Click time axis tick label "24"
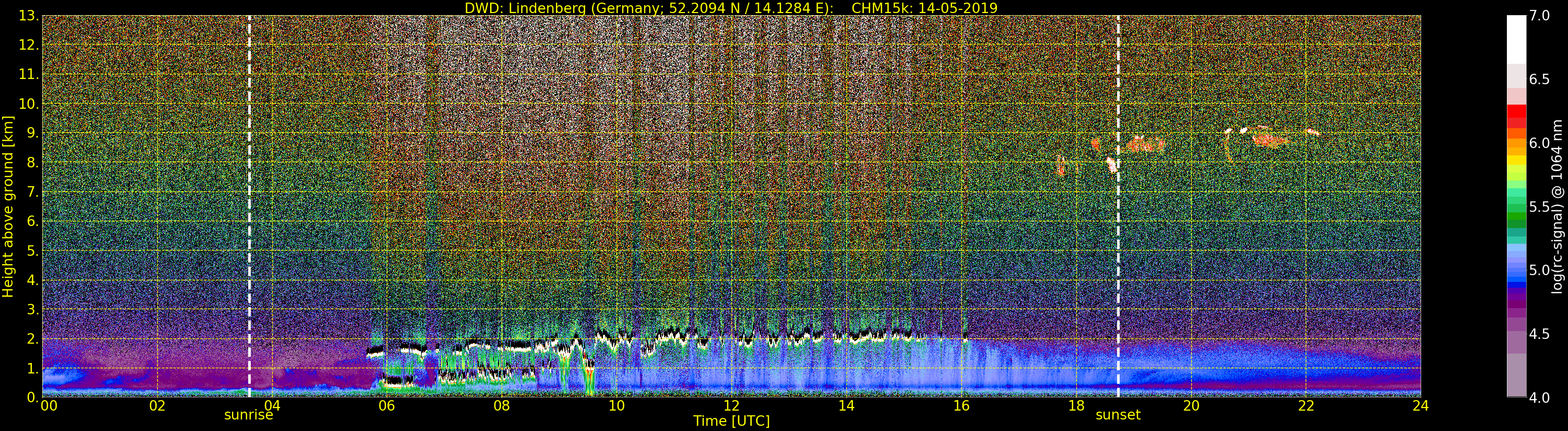1568x431 pixels. (x=1420, y=405)
